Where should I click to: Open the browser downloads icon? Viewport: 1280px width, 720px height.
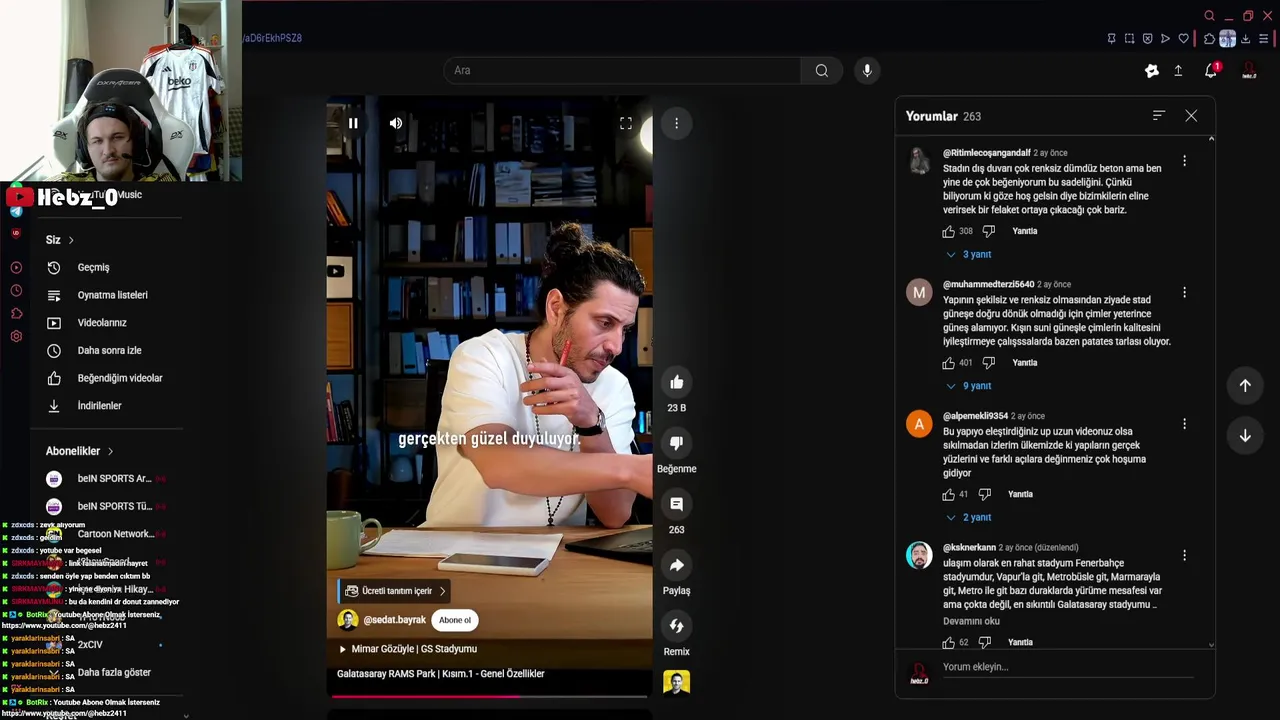1245,39
